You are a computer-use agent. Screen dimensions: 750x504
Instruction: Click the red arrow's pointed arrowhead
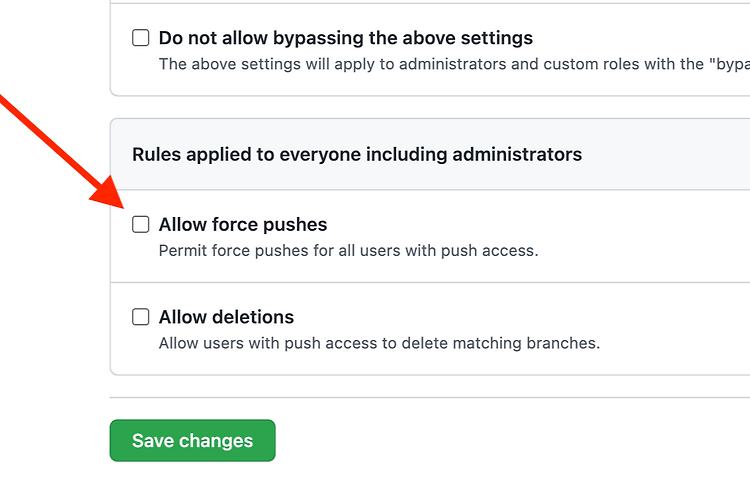click(109, 193)
